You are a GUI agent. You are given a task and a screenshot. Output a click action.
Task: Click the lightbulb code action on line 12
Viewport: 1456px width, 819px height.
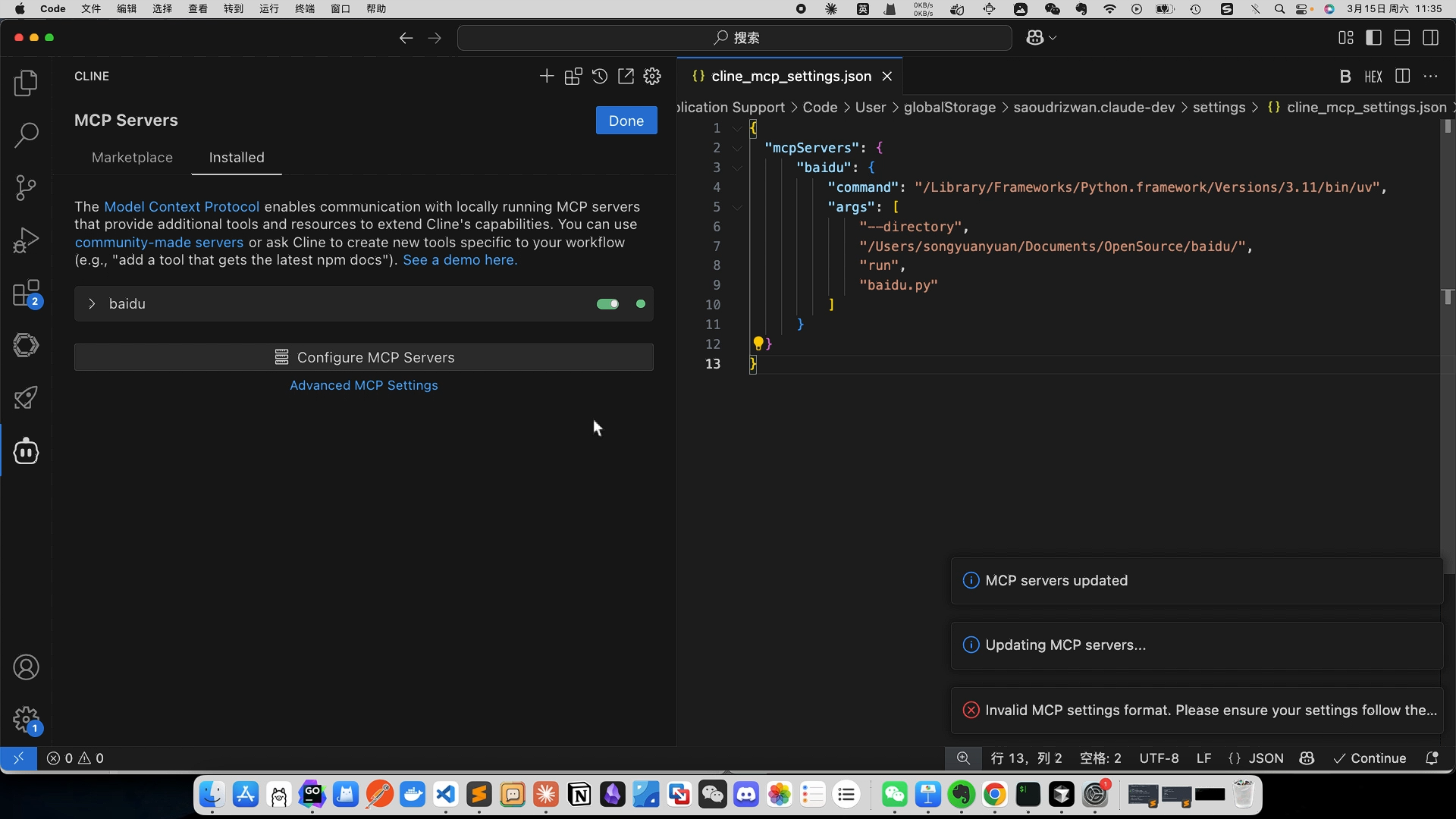pyautogui.click(x=758, y=344)
